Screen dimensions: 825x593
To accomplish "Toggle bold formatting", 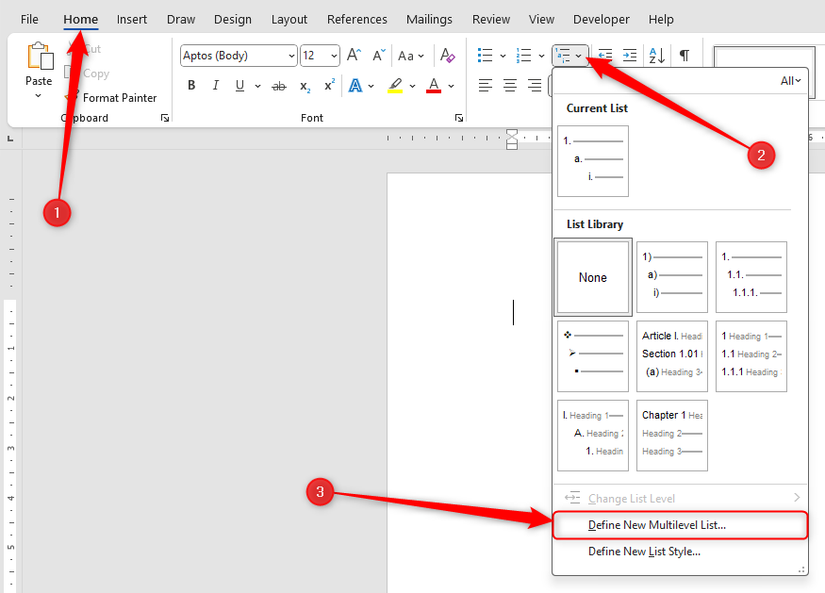I will point(191,85).
